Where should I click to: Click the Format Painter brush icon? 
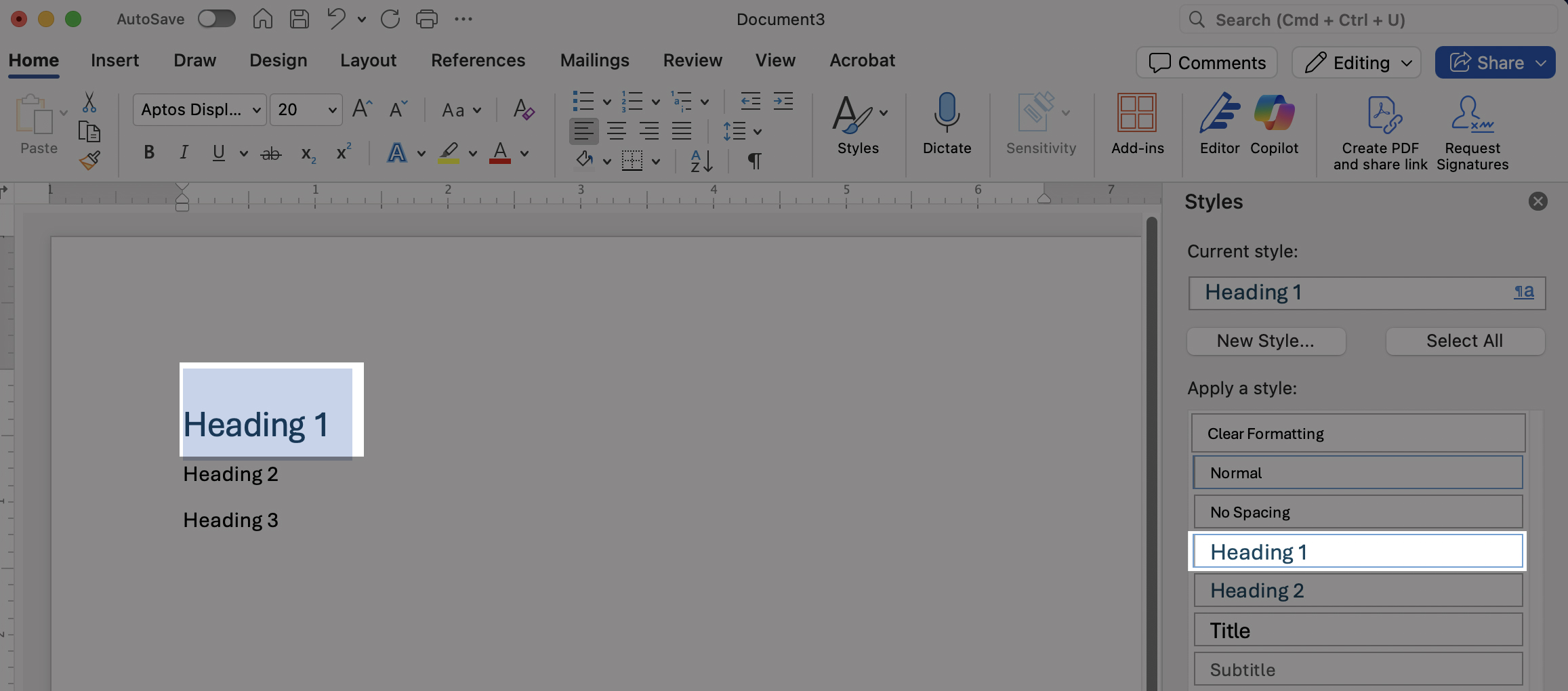89,161
